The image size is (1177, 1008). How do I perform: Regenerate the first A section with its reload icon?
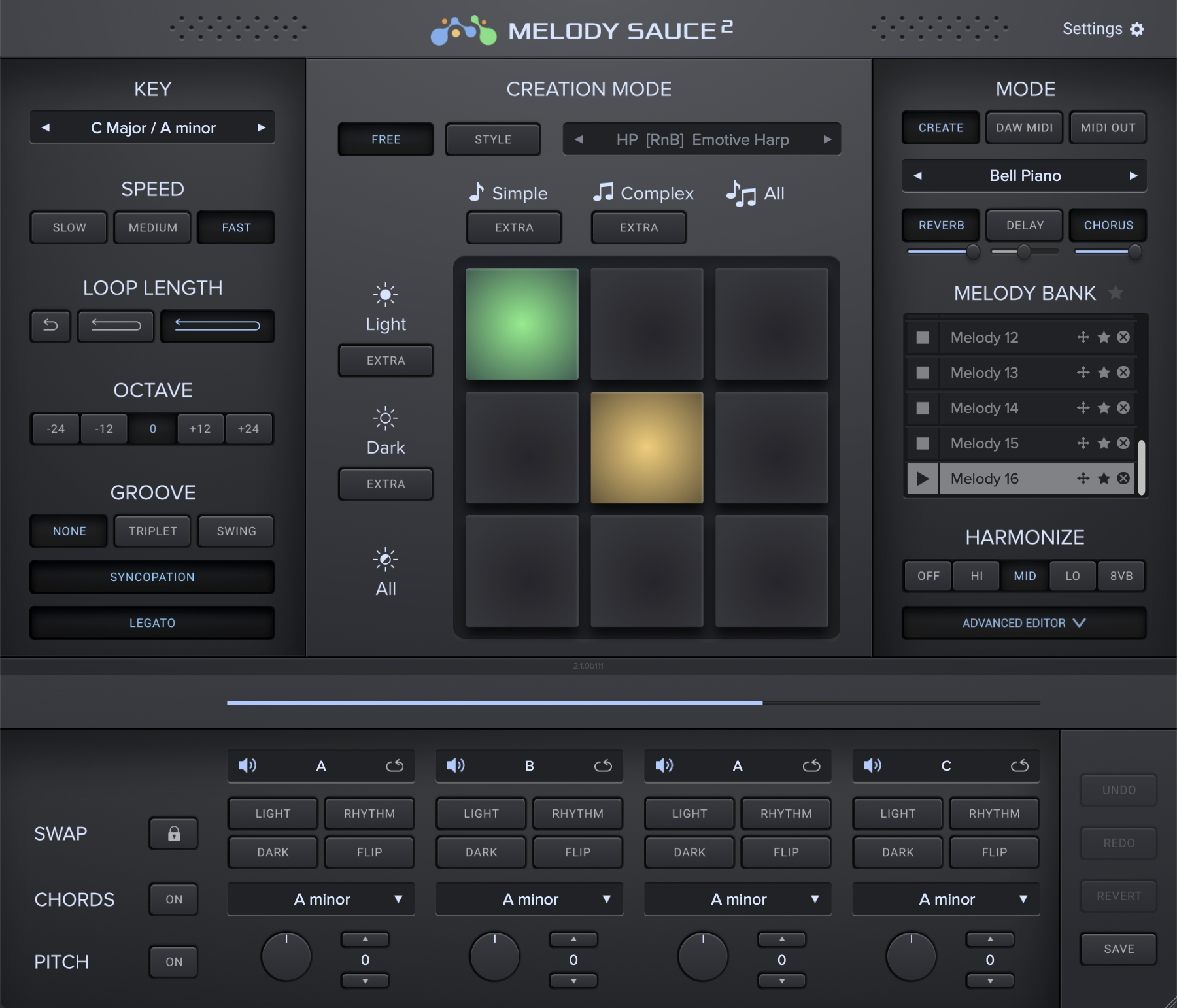click(394, 765)
